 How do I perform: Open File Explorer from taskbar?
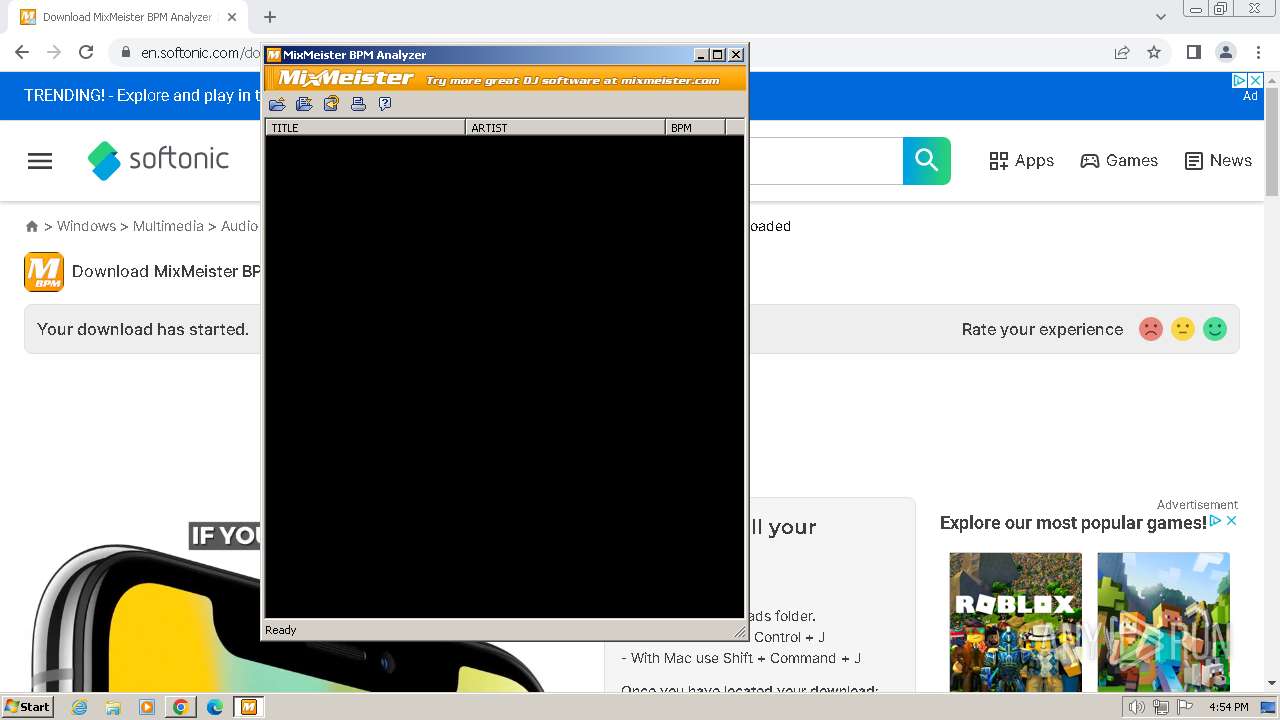tap(113, 707)
